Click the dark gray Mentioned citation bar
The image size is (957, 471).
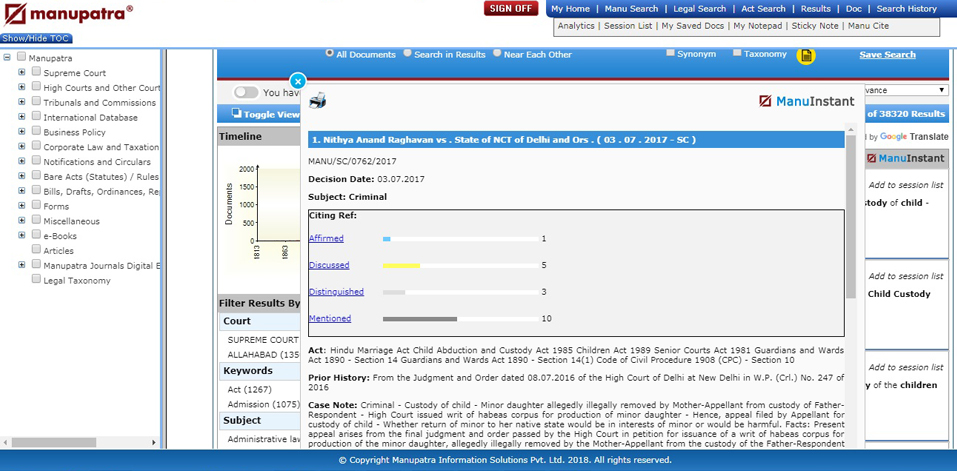click(x=420, y=318)
